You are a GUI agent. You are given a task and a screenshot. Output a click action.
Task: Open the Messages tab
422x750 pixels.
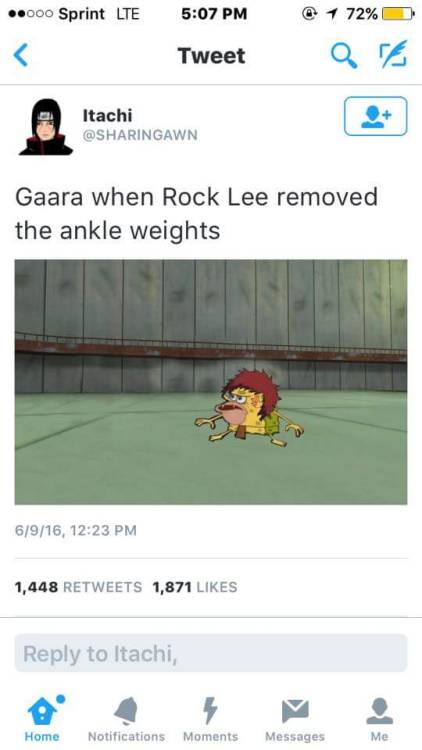point(295,719)
